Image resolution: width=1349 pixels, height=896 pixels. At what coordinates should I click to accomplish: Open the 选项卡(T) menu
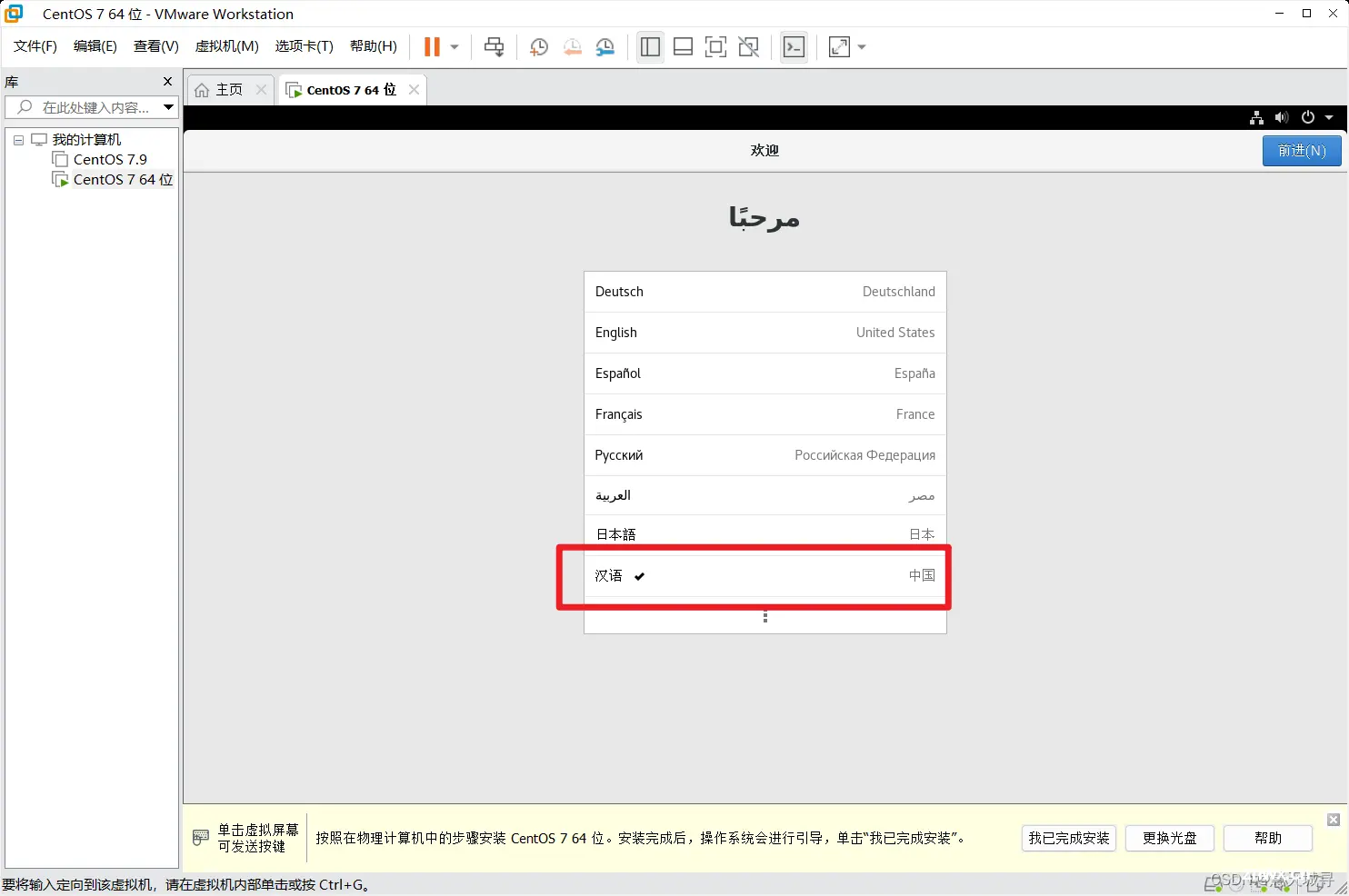tap(305, 46)
